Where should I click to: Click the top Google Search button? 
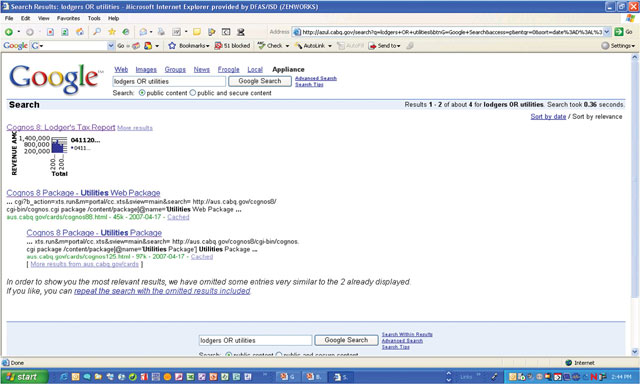tap(260, 81)
